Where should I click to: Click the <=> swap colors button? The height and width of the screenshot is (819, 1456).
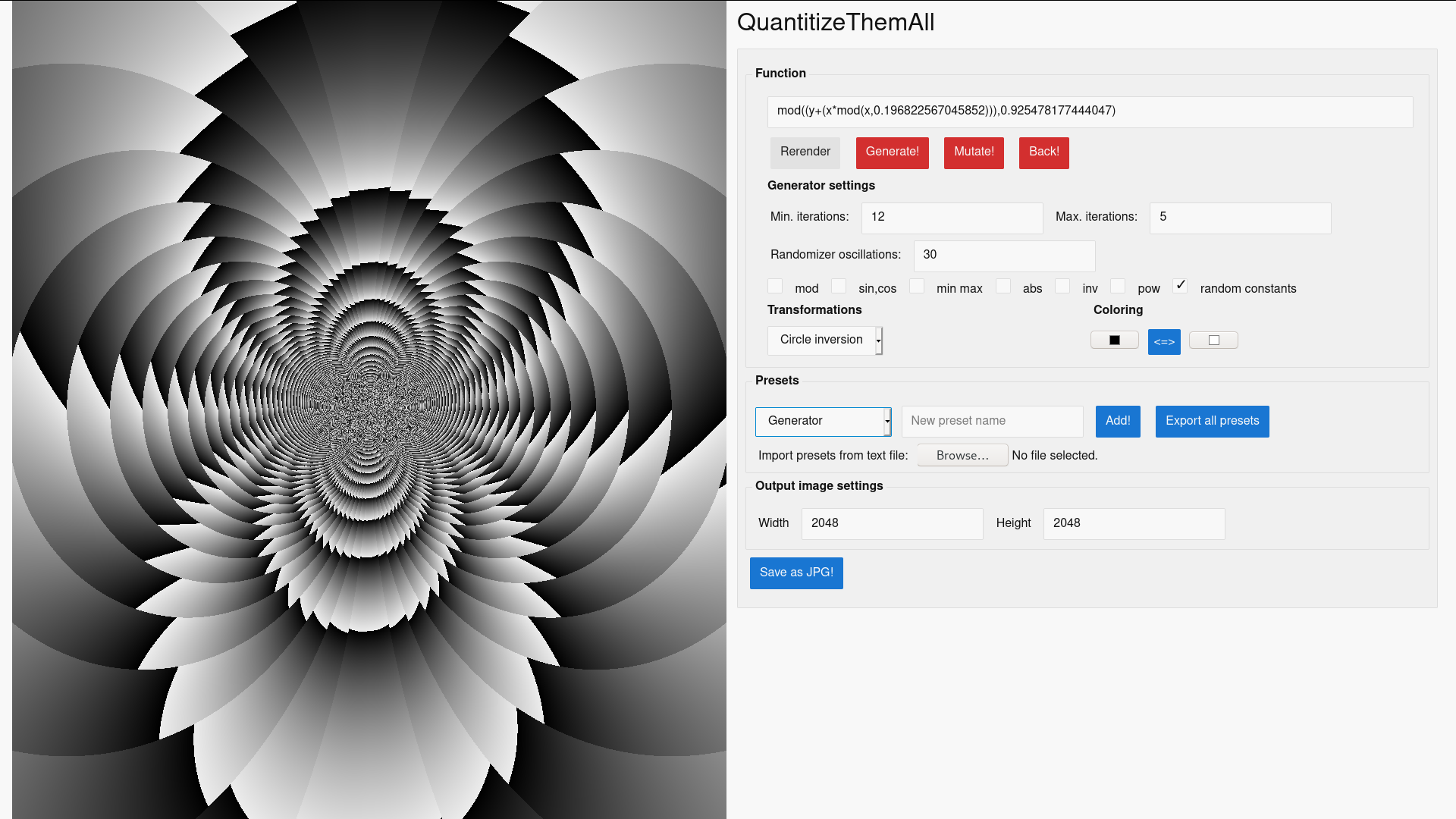point(1164,342)
